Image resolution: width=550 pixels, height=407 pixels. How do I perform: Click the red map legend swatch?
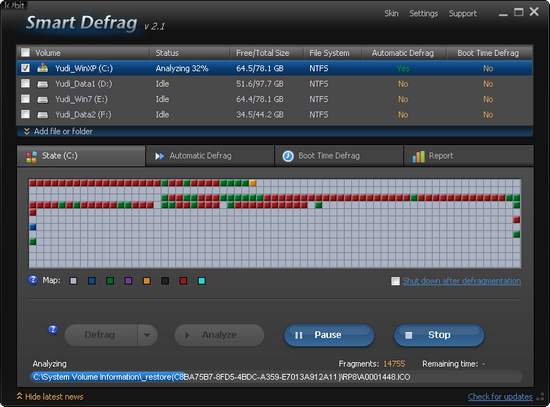point(183,281)
